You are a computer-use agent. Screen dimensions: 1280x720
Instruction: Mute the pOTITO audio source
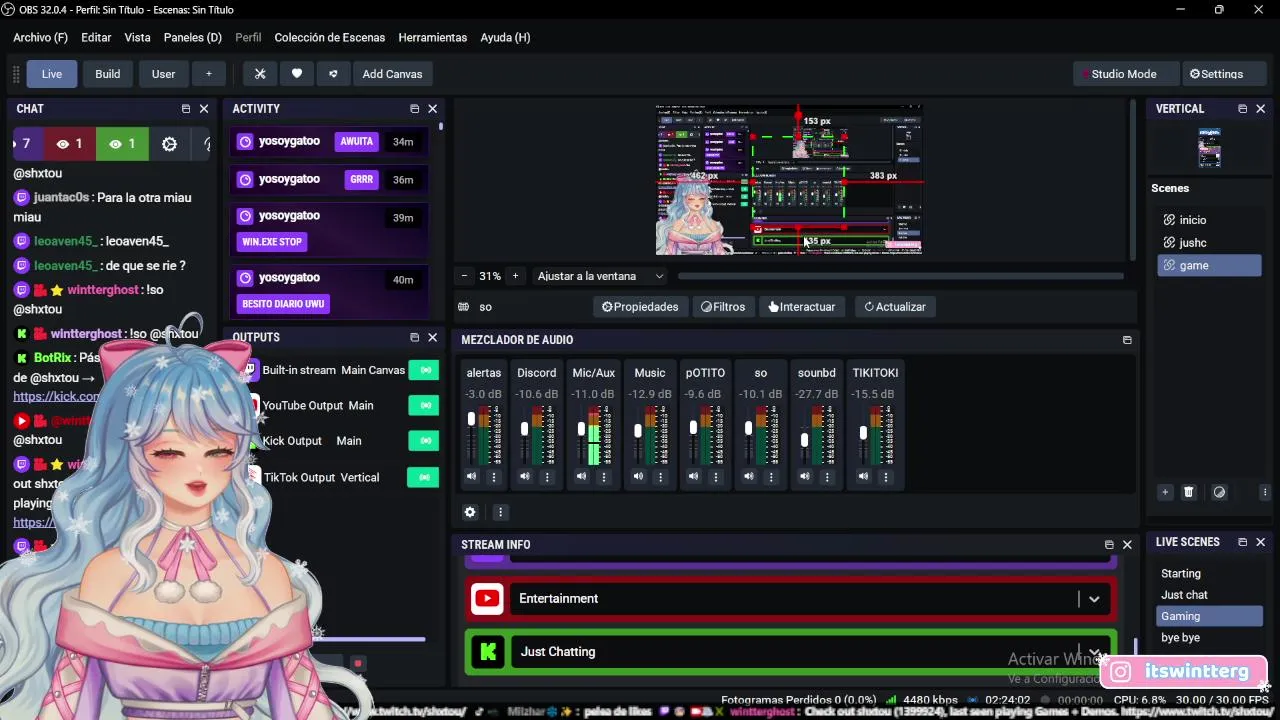point(694,477)
